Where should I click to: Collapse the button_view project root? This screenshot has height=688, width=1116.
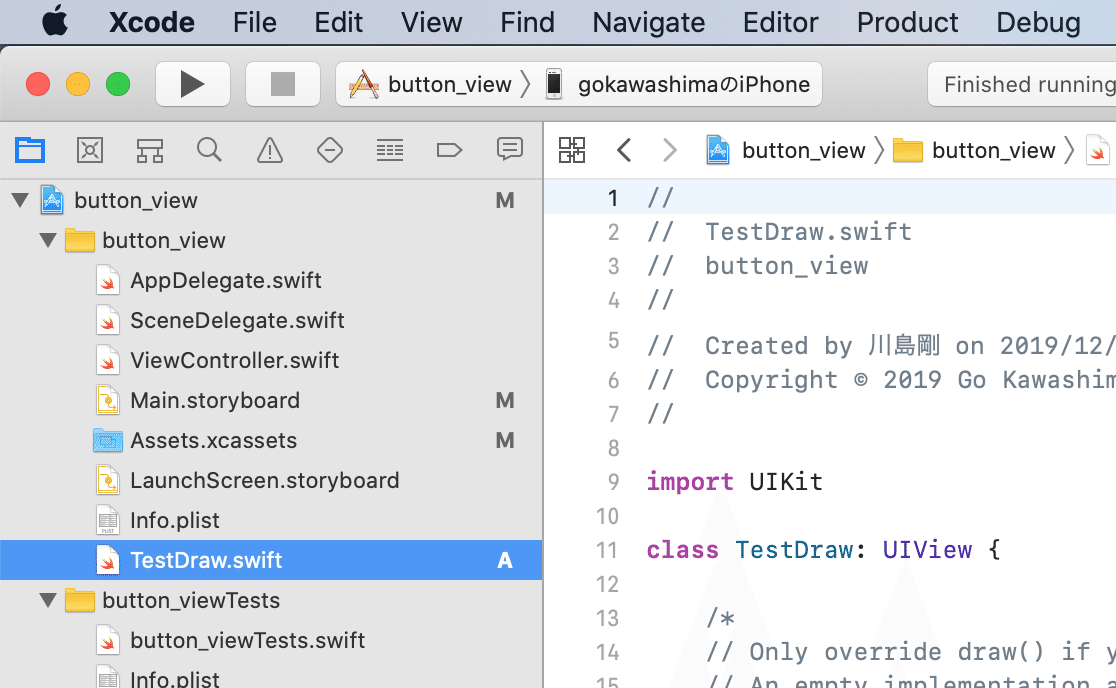pyautogui.click(x=20, y=200)
